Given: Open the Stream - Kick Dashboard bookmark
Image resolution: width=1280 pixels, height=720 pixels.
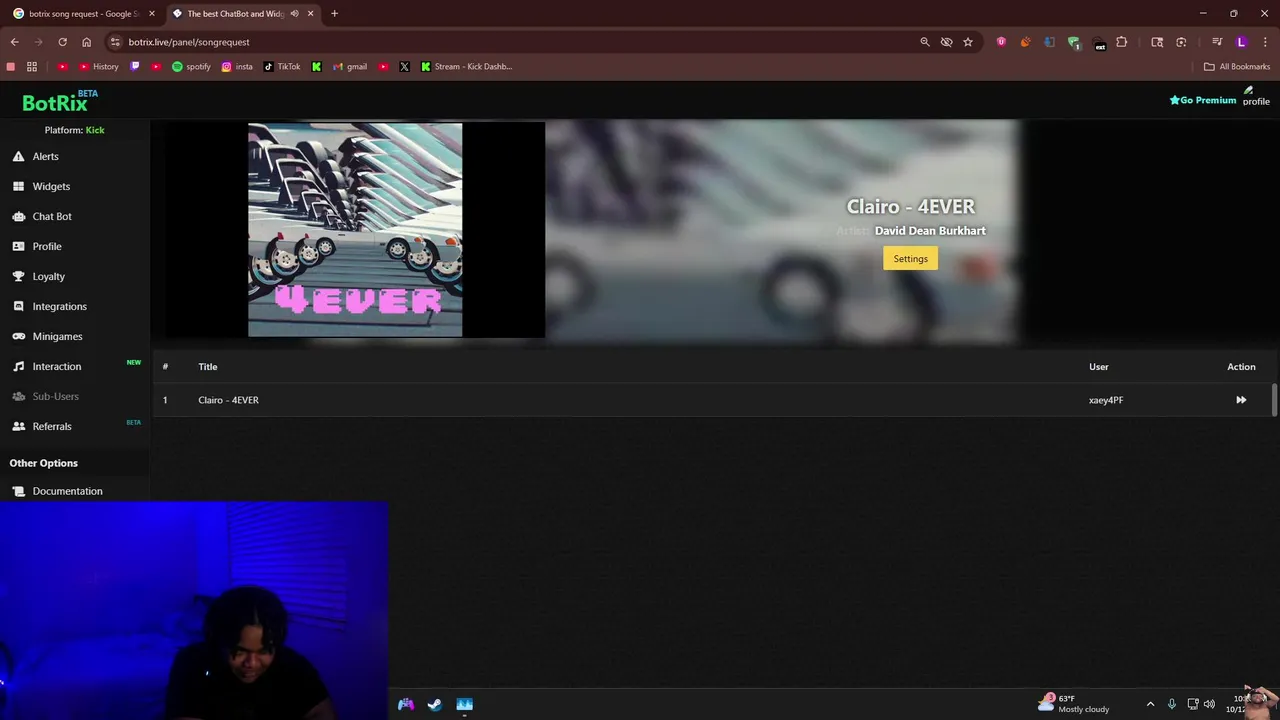Looking at the screenshot, I should (467, 67).
